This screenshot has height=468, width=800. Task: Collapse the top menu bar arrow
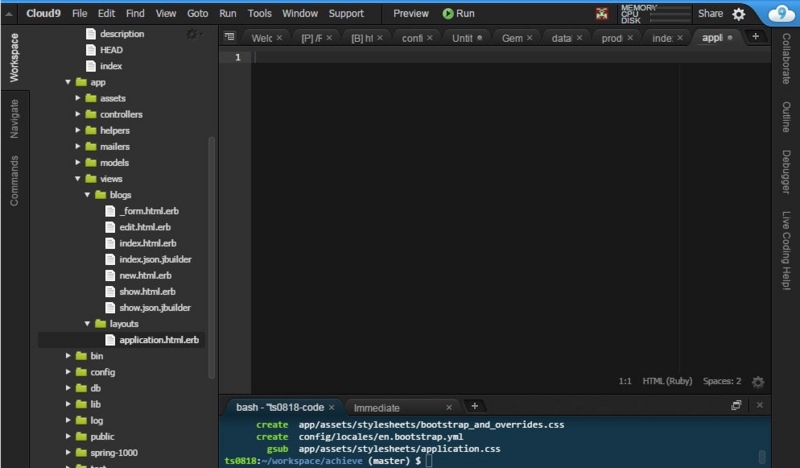[9, 14]
